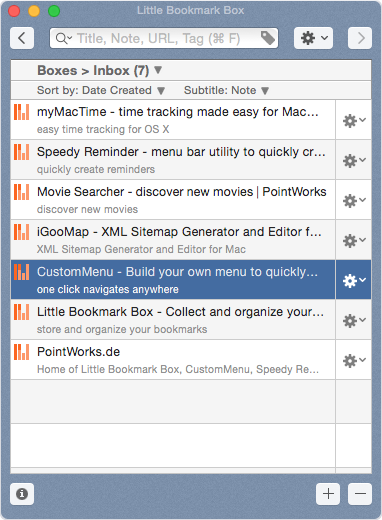Open the Sort by: Date Created dropdown
Viewport: 382px width, 520px height.
coord(101,90)
